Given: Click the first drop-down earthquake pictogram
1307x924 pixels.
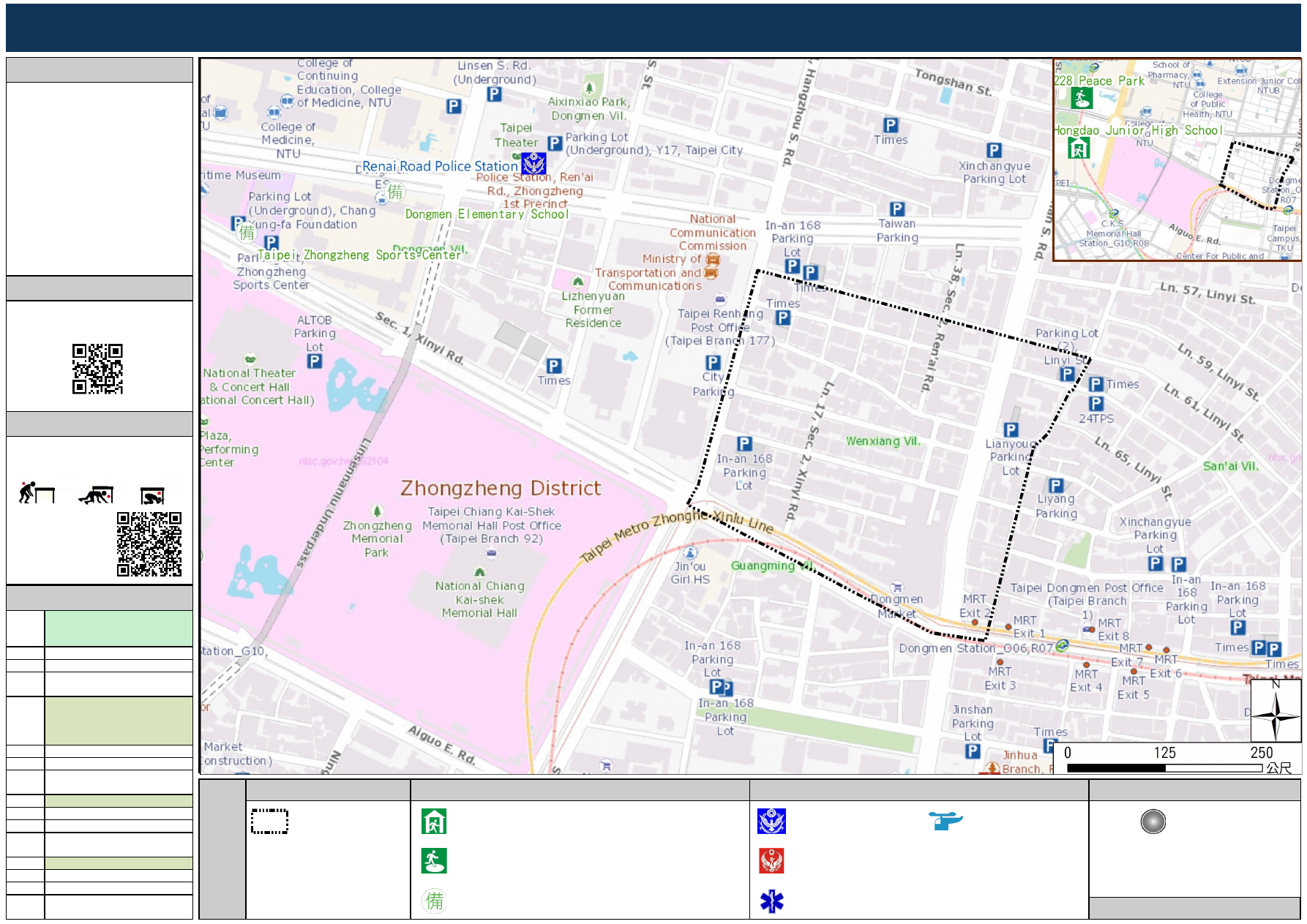Looking at the screenshot, I should tap(37, 493).
